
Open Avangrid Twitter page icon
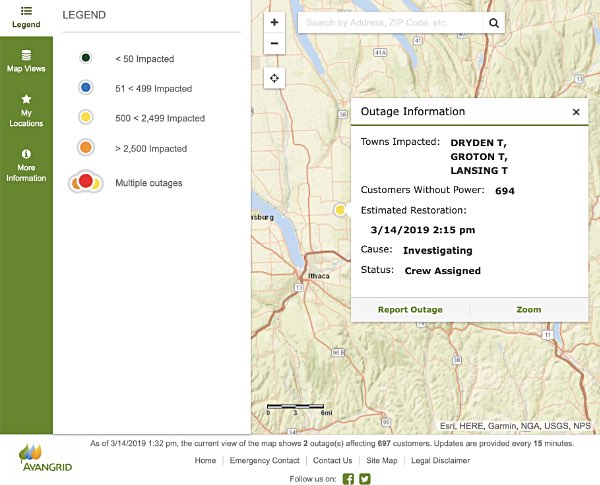(x=365, y=478)
